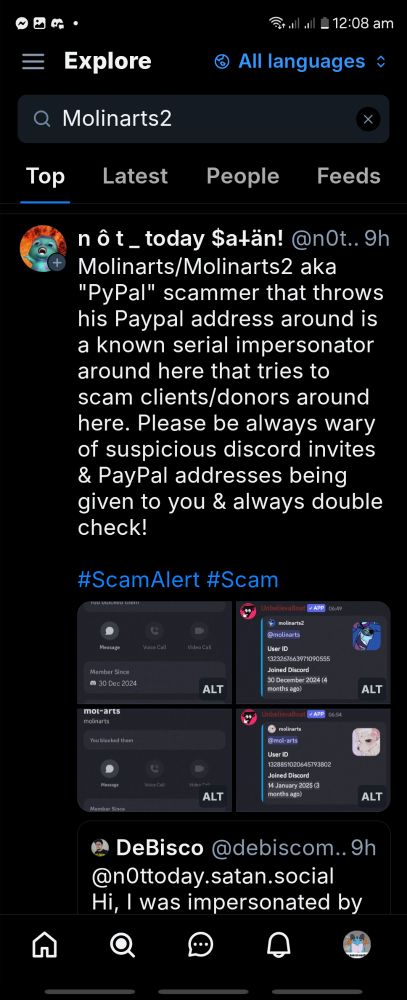Go to Home in bottom navigation
Image resolution: width=407 pixels, height=1000 pixels.
tap(45, 945)
